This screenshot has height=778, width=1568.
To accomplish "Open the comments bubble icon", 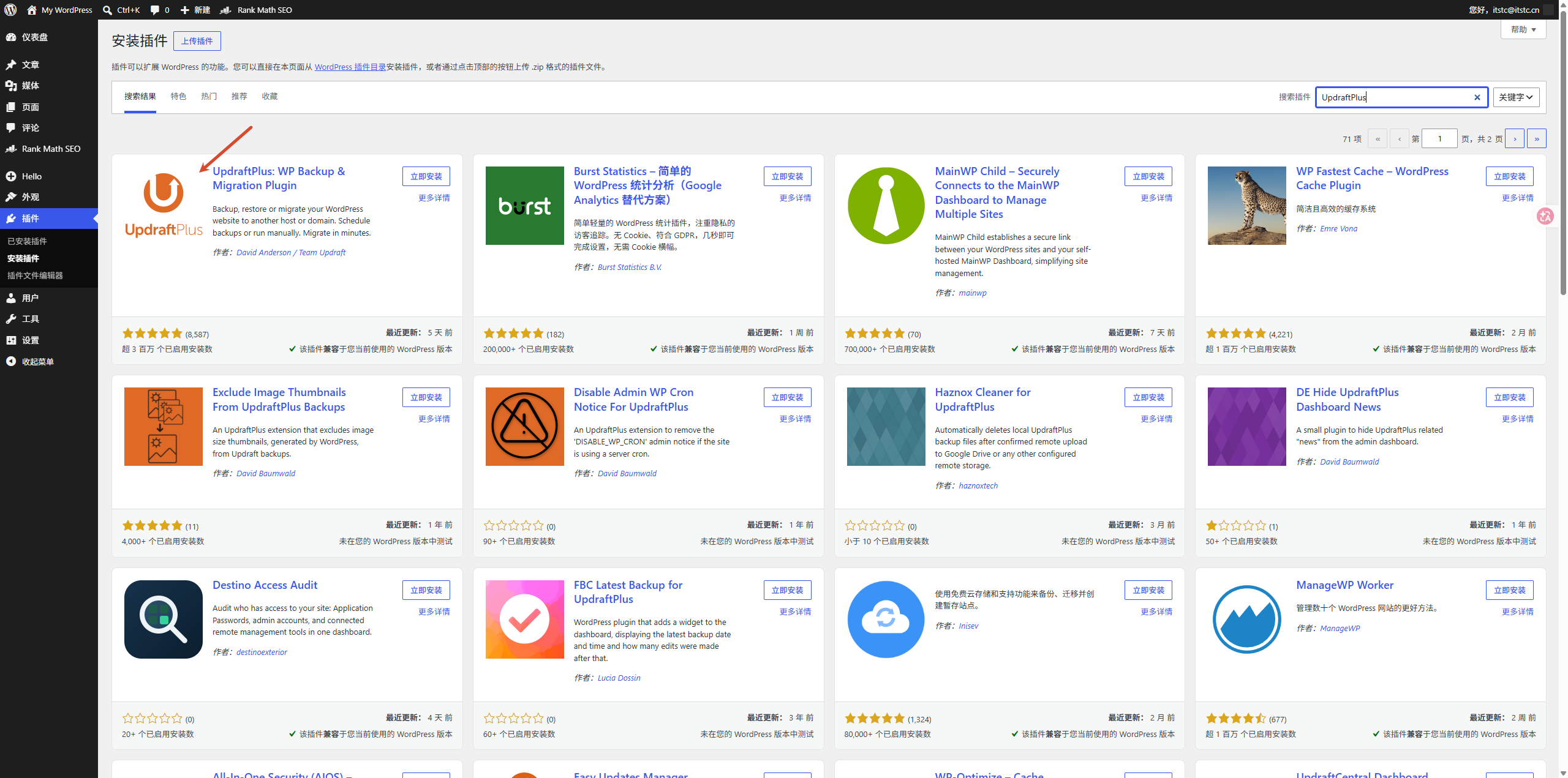I will tap(155, 10).
